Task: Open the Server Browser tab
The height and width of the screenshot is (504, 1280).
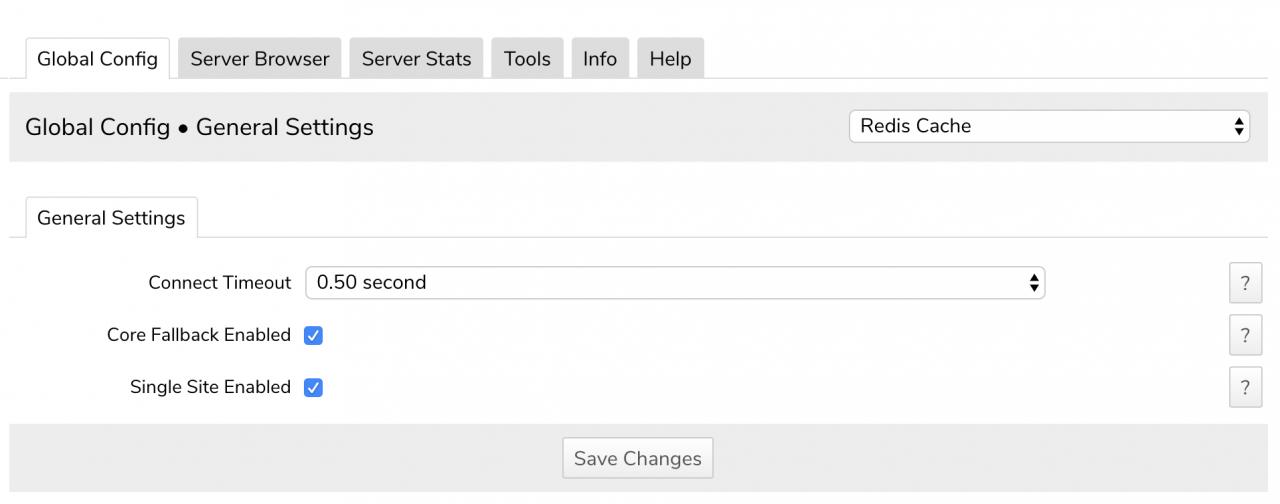Action: point(260,59)
